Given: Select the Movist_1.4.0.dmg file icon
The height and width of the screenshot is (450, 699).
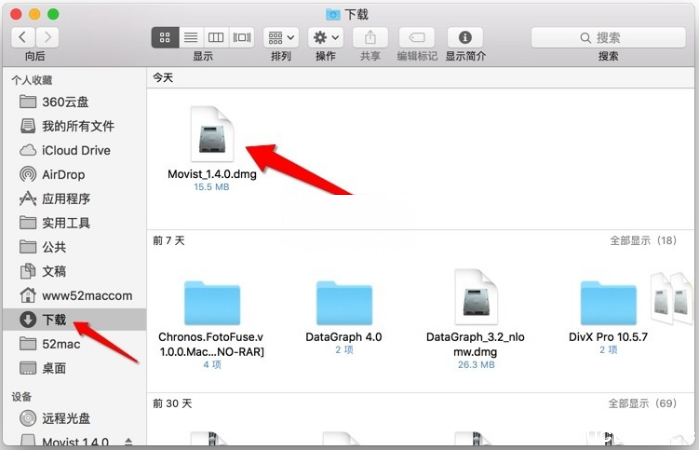Looking at the screenshot, I should [212, 134].
